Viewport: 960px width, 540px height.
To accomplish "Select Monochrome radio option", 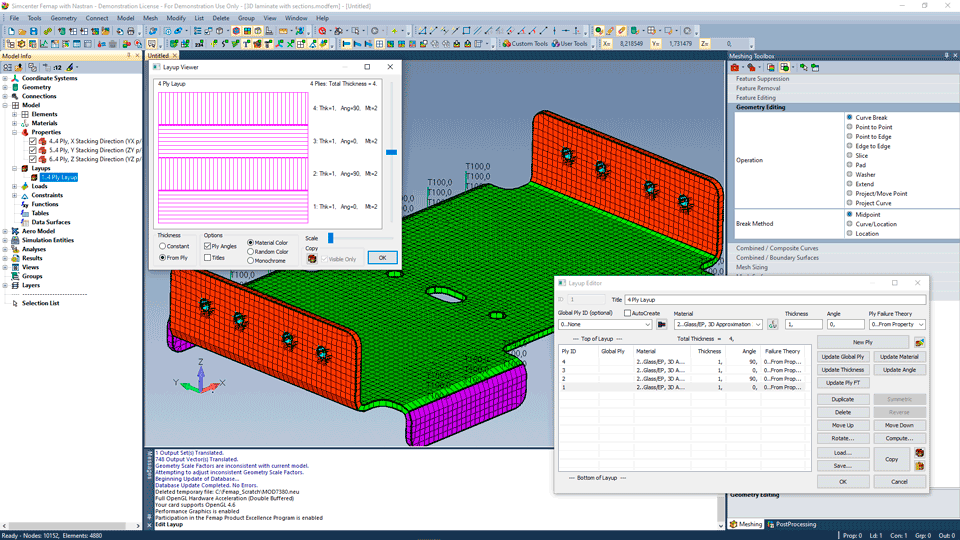I will pyautogui.click(x=250, y=261).
